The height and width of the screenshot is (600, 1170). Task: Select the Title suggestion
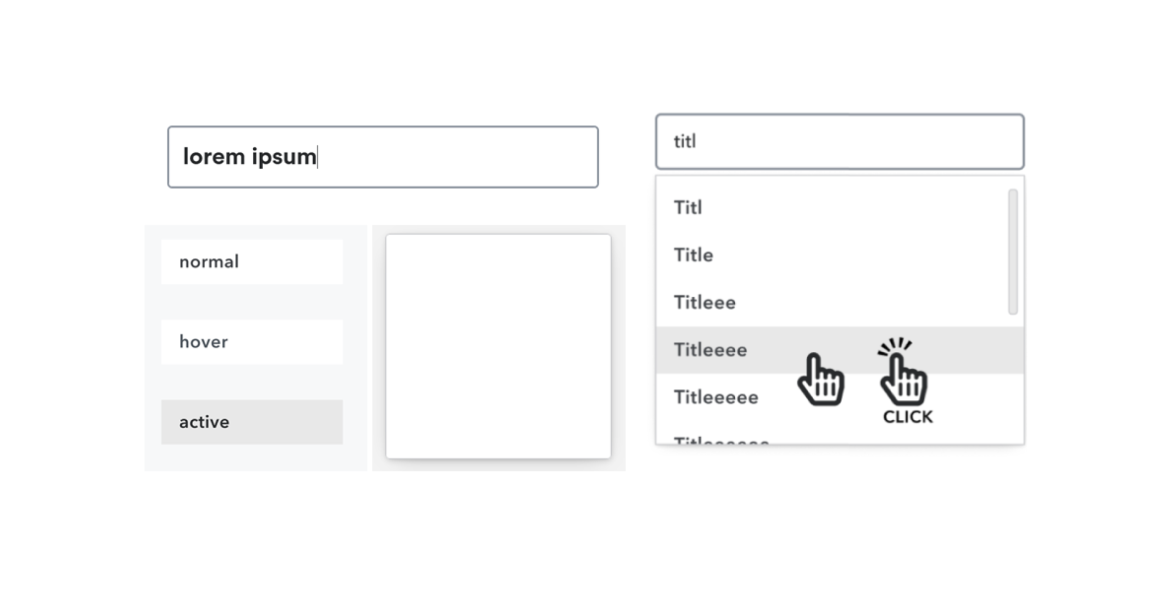pyautogui.click(x=832, y=255)
